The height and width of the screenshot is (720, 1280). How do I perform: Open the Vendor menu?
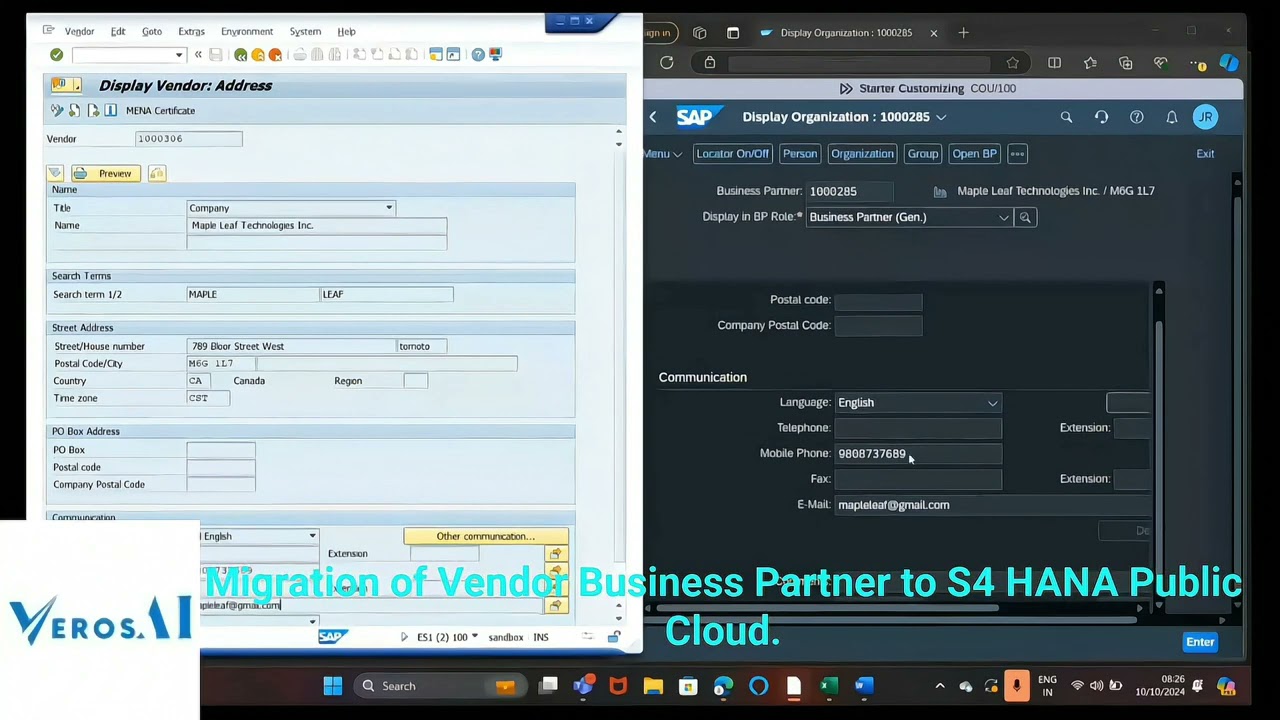[x=79, y=31]
